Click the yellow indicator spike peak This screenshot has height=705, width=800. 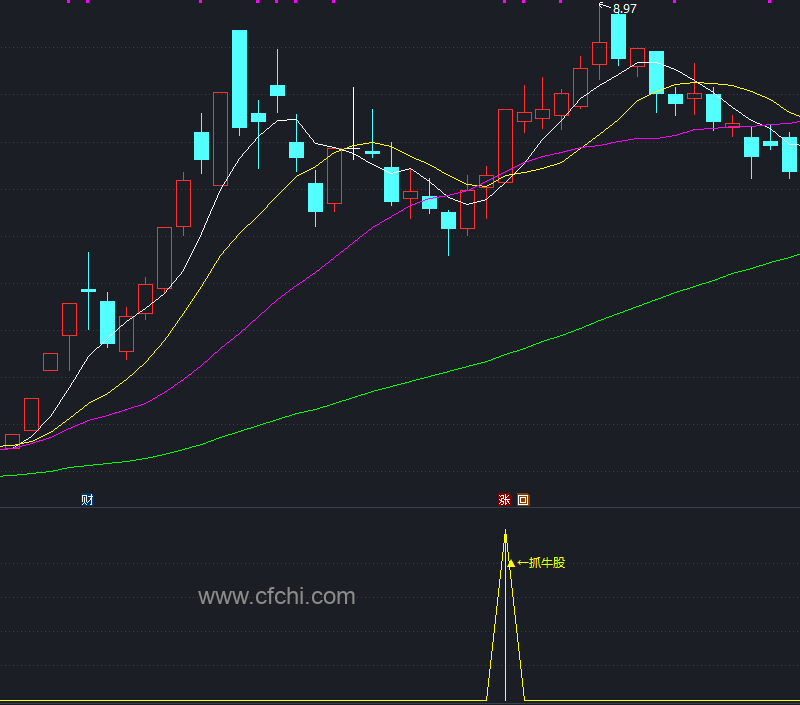click(x=505, y=534)
